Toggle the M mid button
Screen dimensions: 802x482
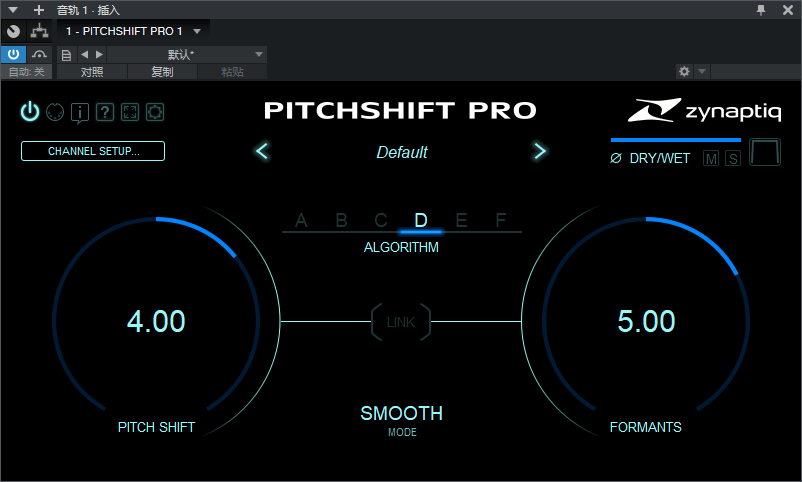[711, 159]
